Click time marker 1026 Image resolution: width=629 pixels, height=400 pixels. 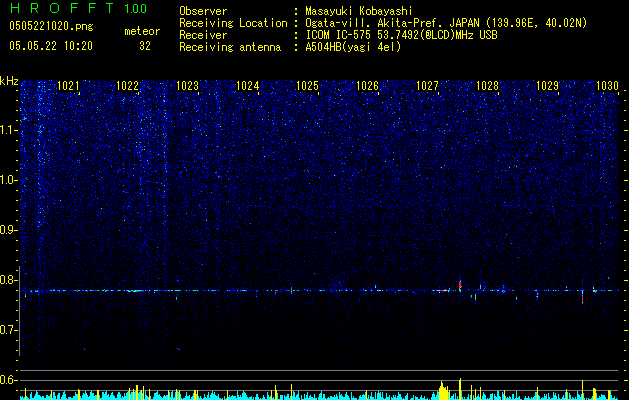pos(367,86)
